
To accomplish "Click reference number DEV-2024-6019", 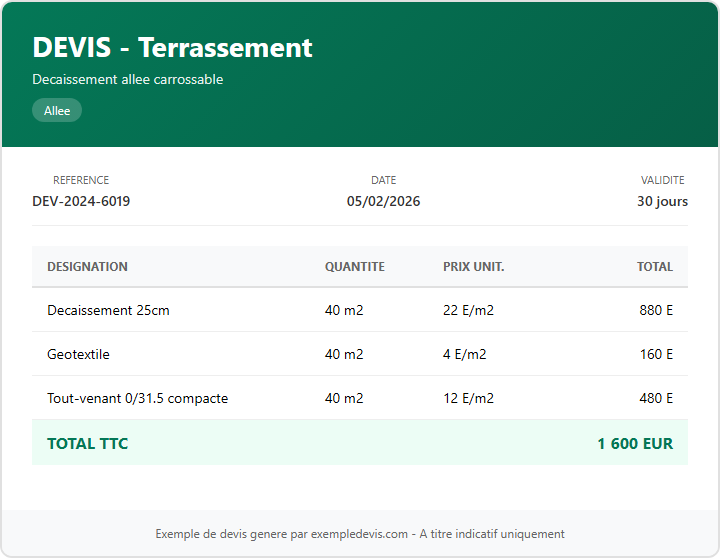I will 81,201.
